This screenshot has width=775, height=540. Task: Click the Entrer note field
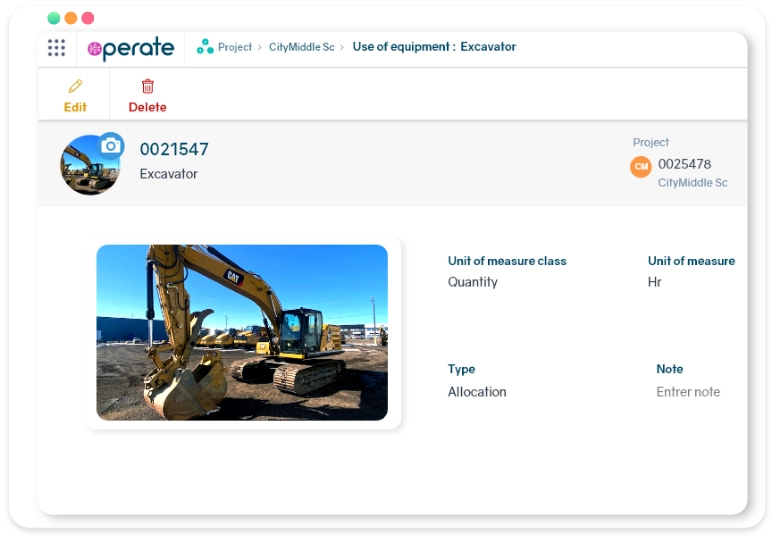coord(688,392)
